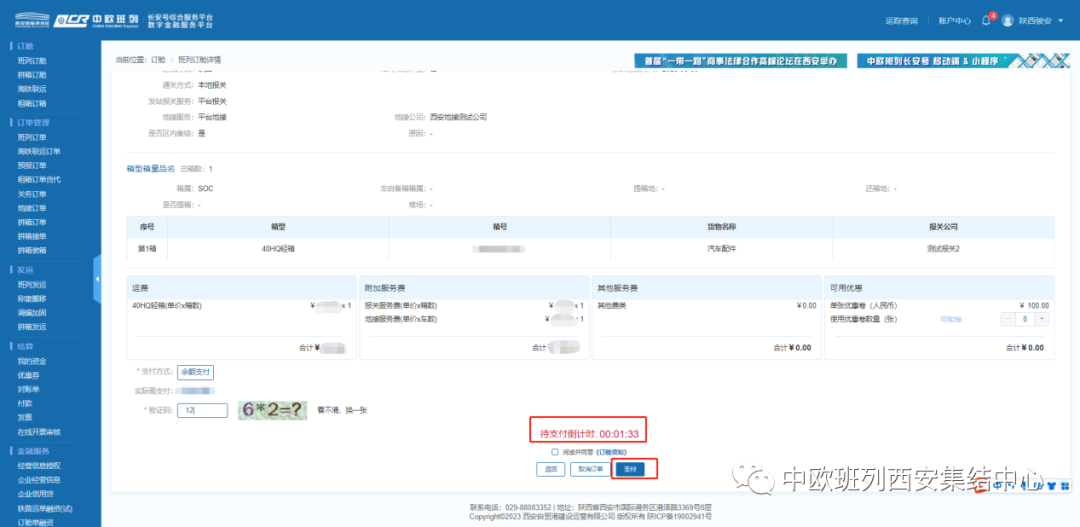Open 预报订单 in the sidebar
Screen dimensions: 1080x527
coord(32,165)
